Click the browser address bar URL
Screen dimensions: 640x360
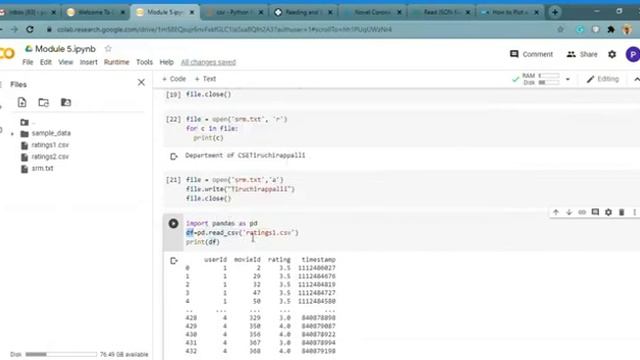click(x=224, y=29)
